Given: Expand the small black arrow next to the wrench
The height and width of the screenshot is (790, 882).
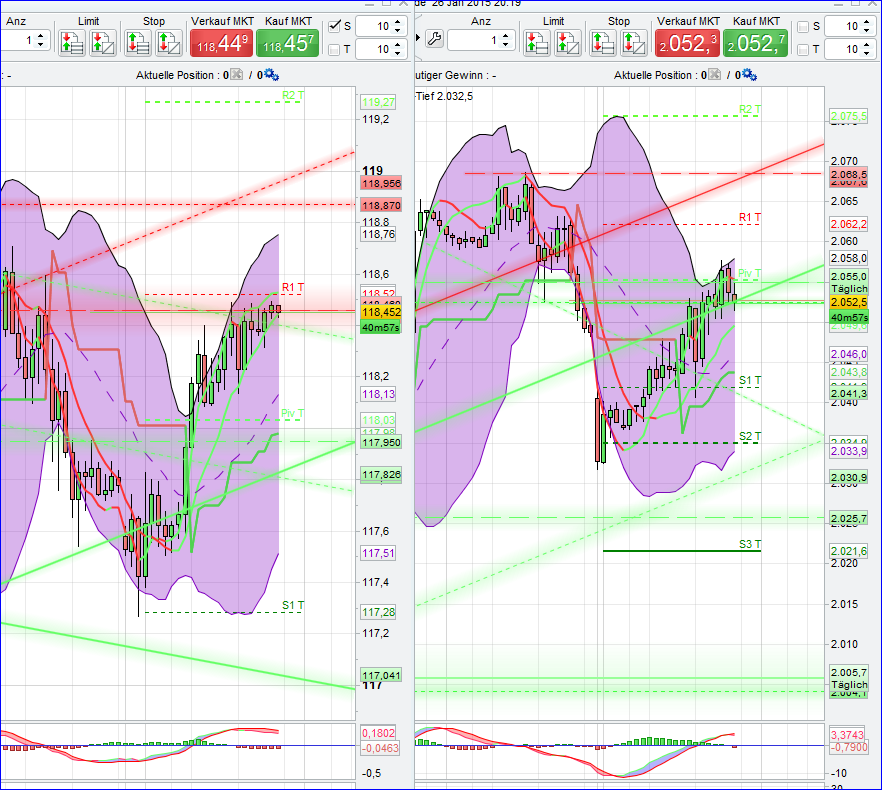Looking at the screenshot, I should click(417, 37).
